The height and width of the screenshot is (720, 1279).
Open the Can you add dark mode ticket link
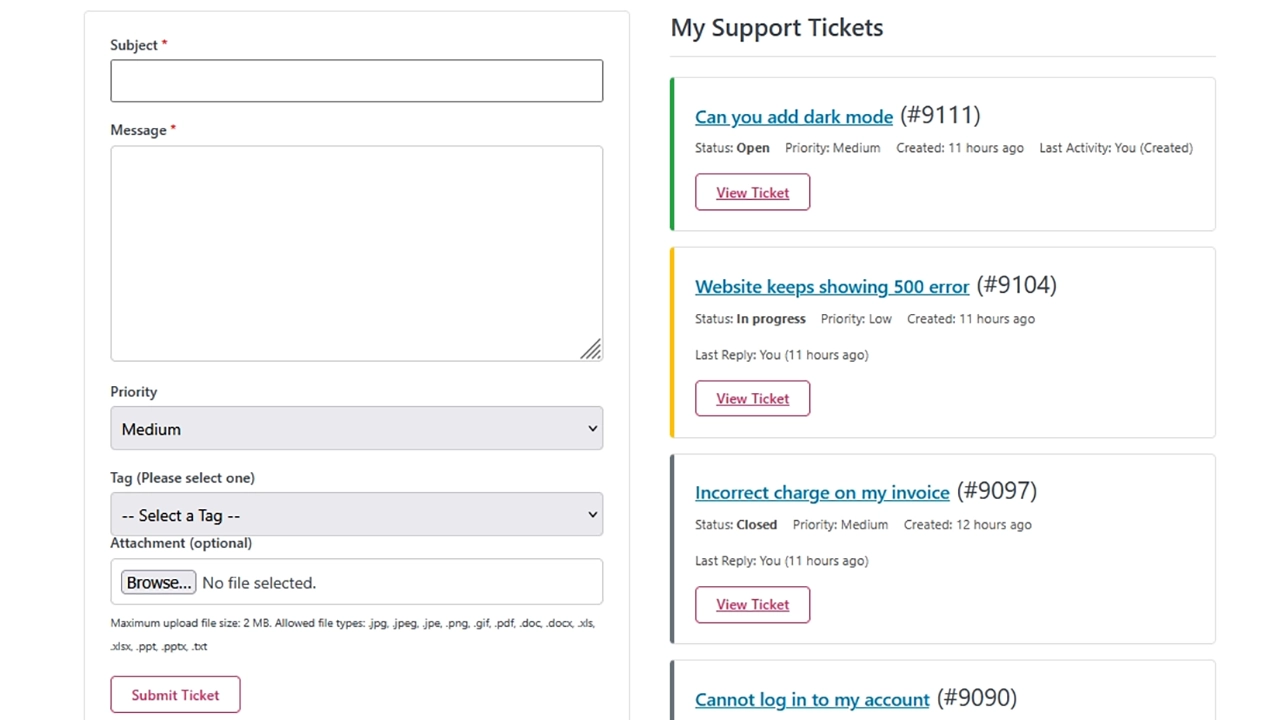click(793, 117)
